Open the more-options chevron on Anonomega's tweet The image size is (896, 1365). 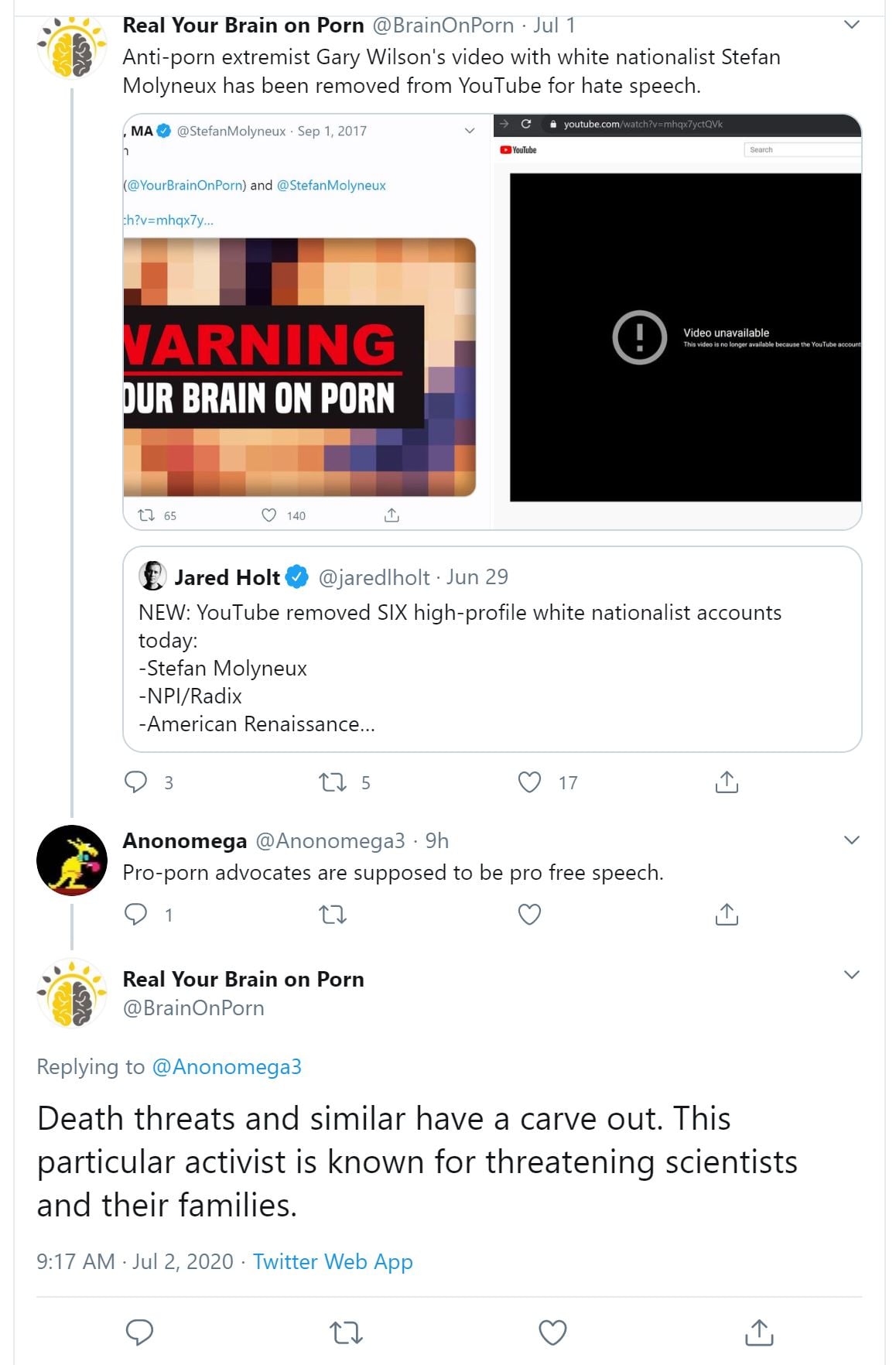click(852, 840)
